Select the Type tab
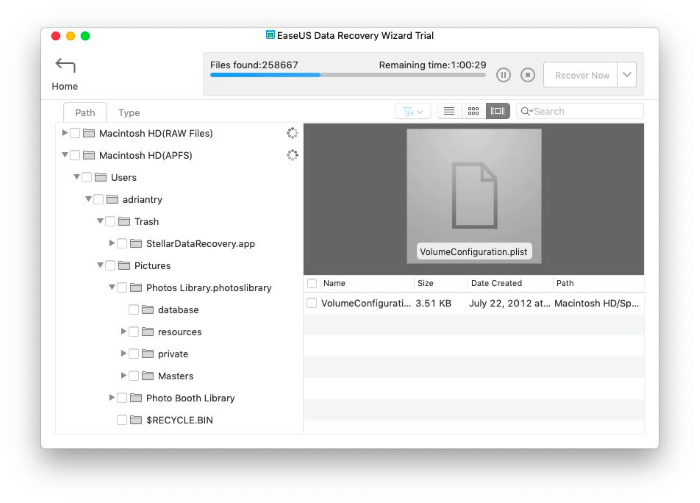This screenshot has width=700, height=503. (x=129, y=112)
